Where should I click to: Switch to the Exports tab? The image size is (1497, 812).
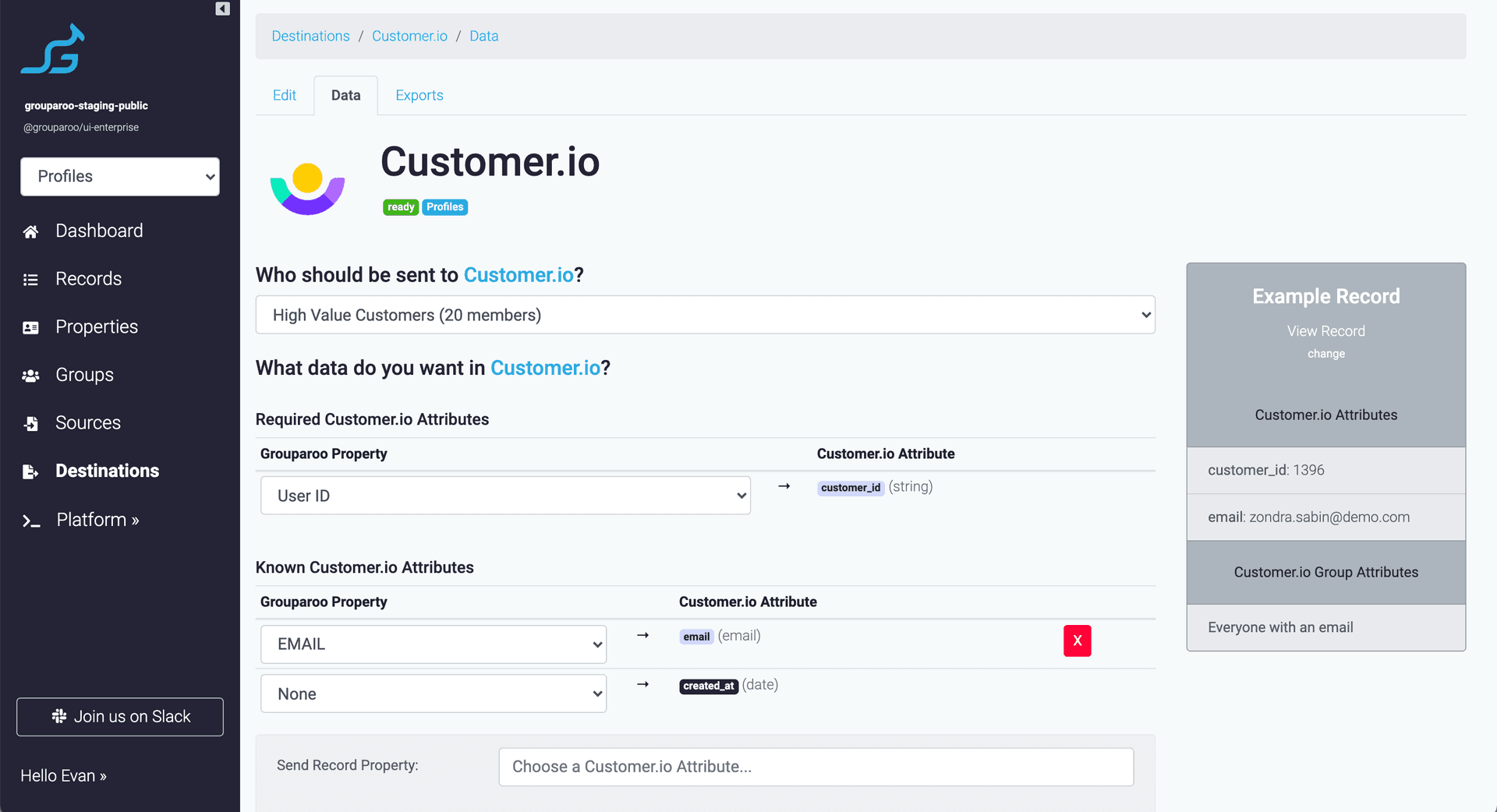point(419,95)
